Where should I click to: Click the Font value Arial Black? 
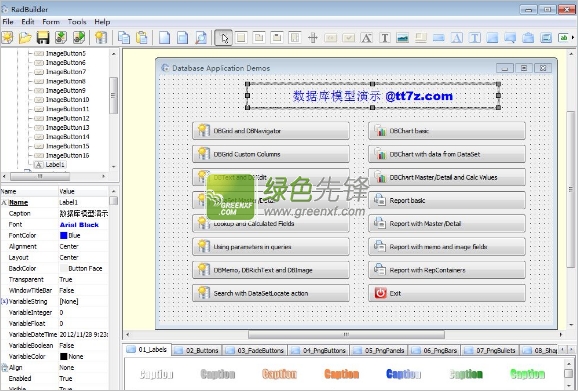[x=79, y=225]
